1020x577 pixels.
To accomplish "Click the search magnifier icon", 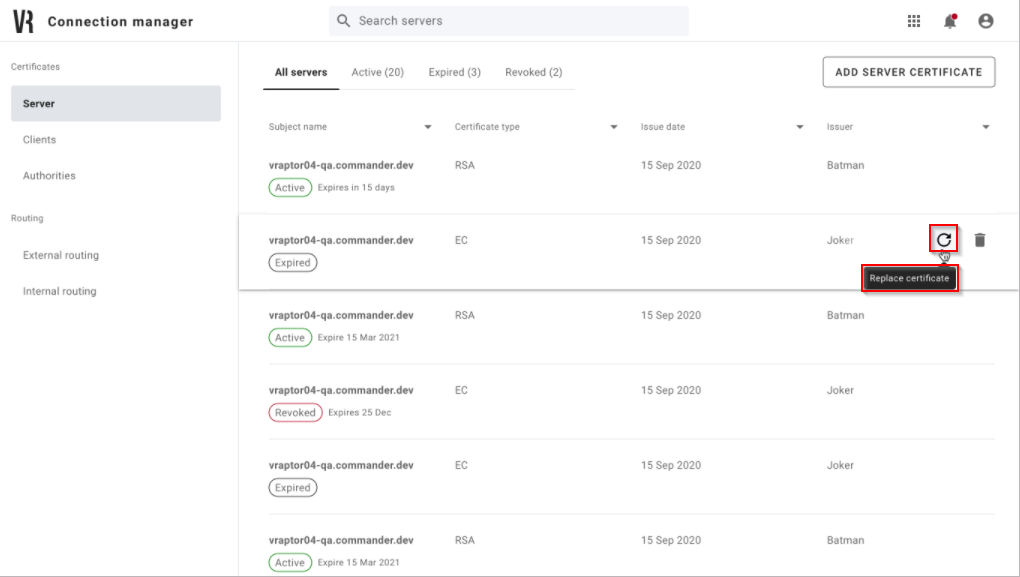I will point(341,20).
